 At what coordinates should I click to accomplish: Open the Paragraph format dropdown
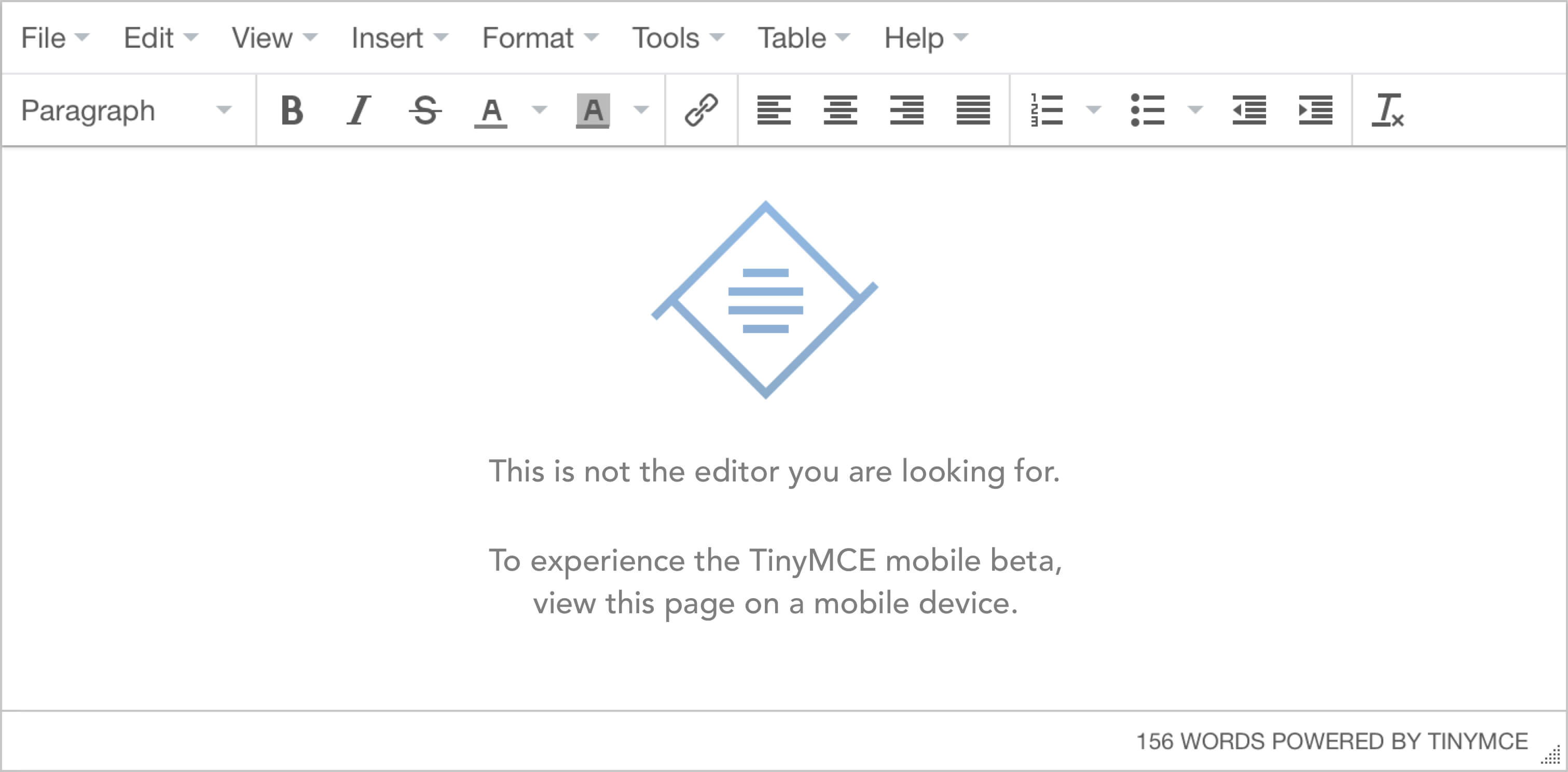[127, 111]
